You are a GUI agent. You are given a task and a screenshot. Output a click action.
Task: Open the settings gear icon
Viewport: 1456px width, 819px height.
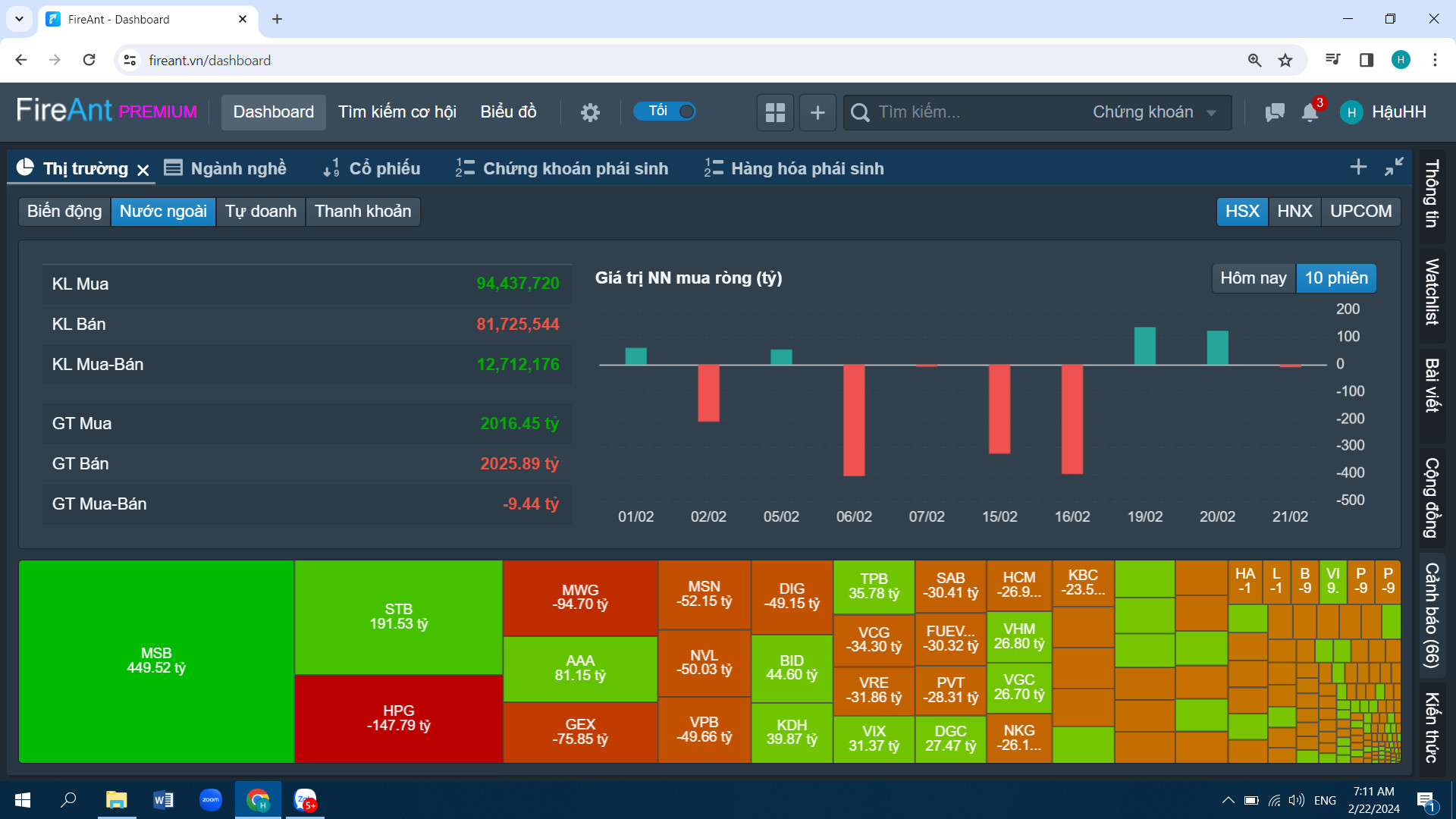590,112
